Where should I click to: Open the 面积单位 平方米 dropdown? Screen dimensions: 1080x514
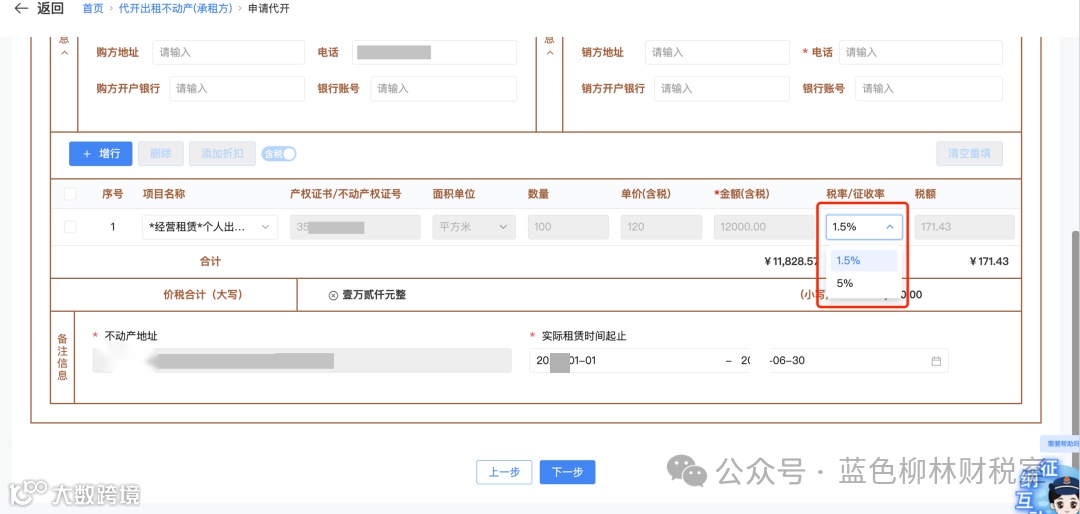coord(474,227)
